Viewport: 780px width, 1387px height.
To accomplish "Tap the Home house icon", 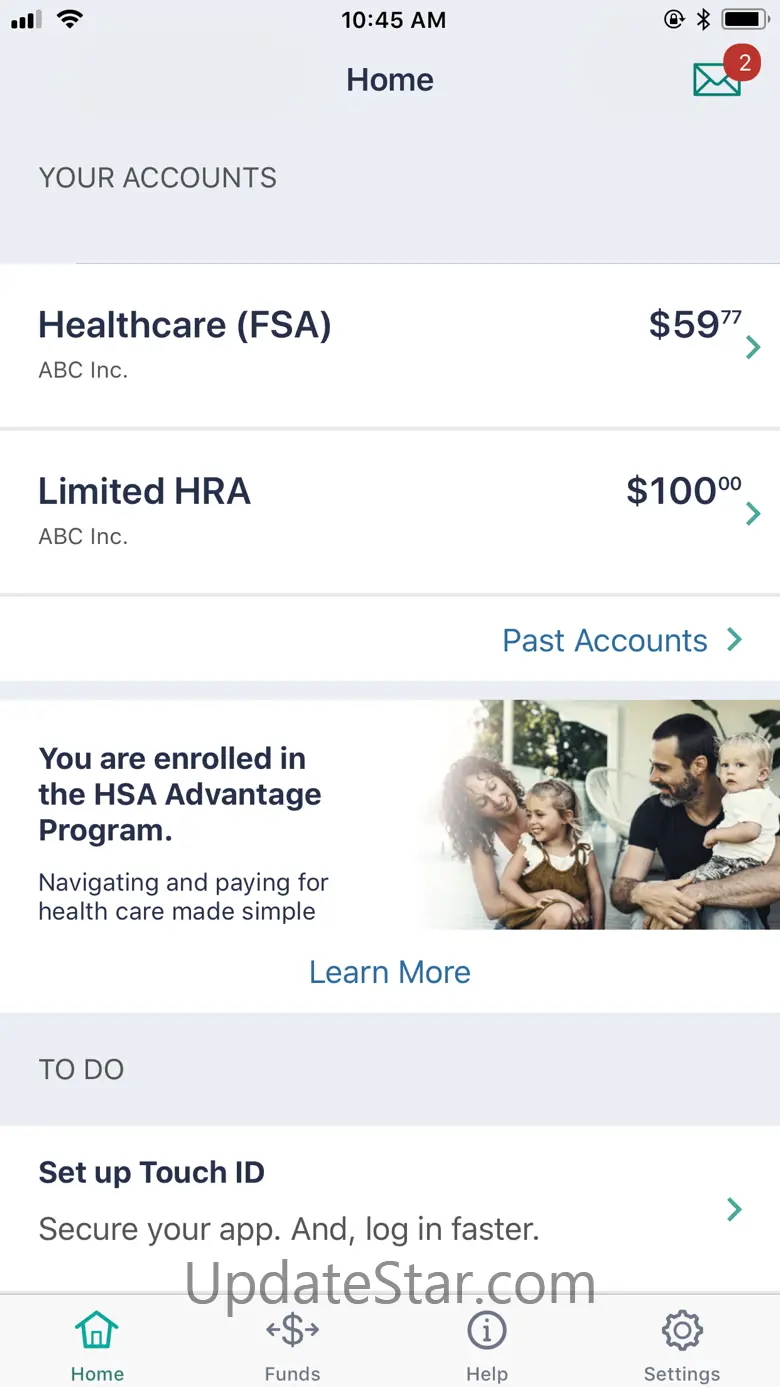I will coord(96,1331).
